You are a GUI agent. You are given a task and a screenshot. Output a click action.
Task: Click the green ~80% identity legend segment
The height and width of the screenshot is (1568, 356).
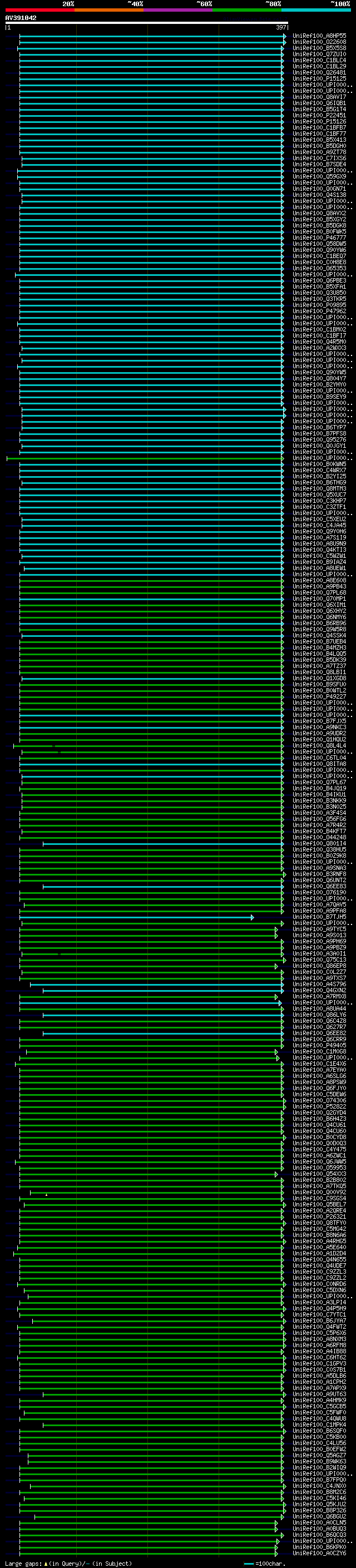pyautogui.click(x=246, y=10)
